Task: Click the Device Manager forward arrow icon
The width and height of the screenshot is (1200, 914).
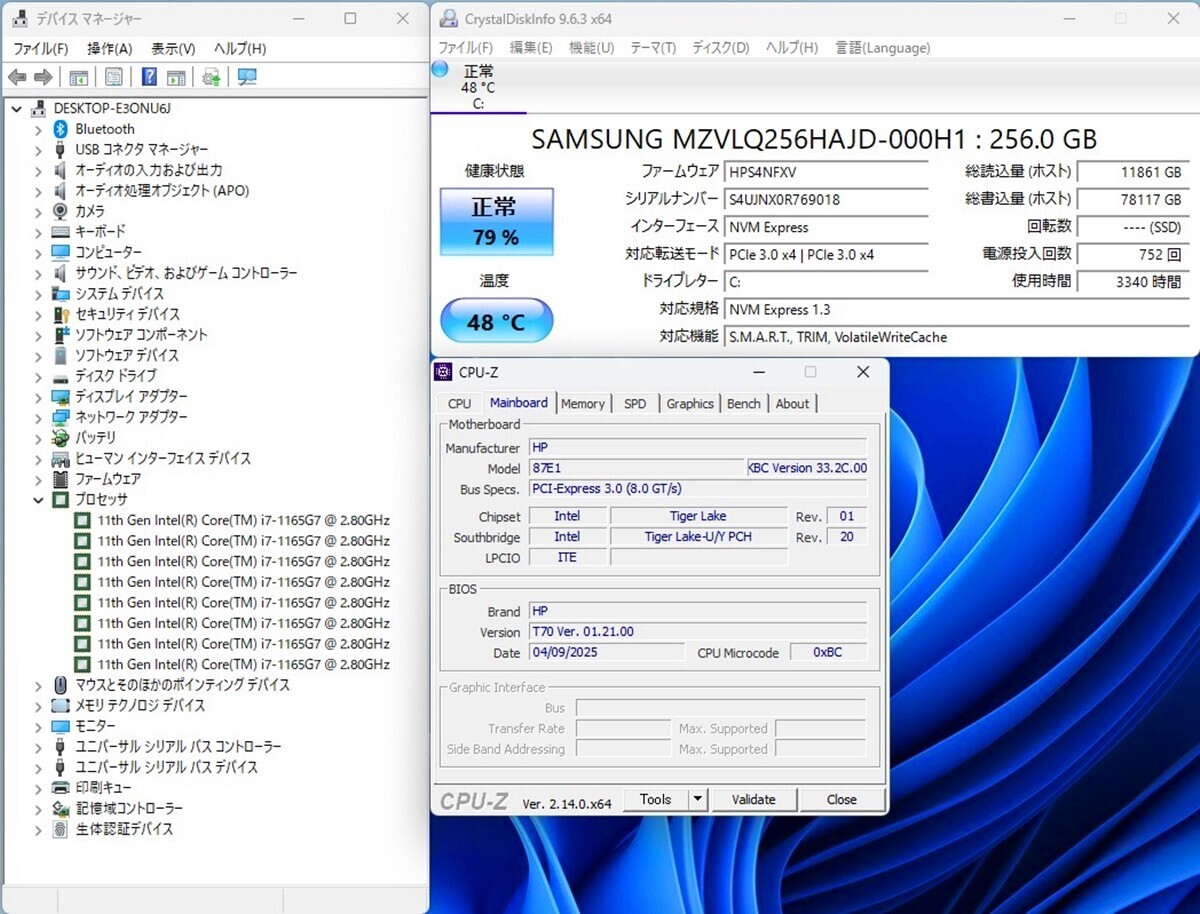Action: click(x=43, y=77)
